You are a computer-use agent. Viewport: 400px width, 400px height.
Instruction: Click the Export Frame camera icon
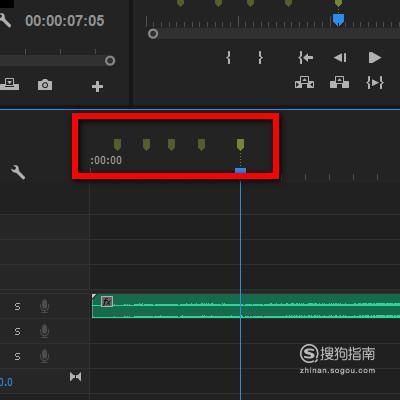click(x=45, y=85)
